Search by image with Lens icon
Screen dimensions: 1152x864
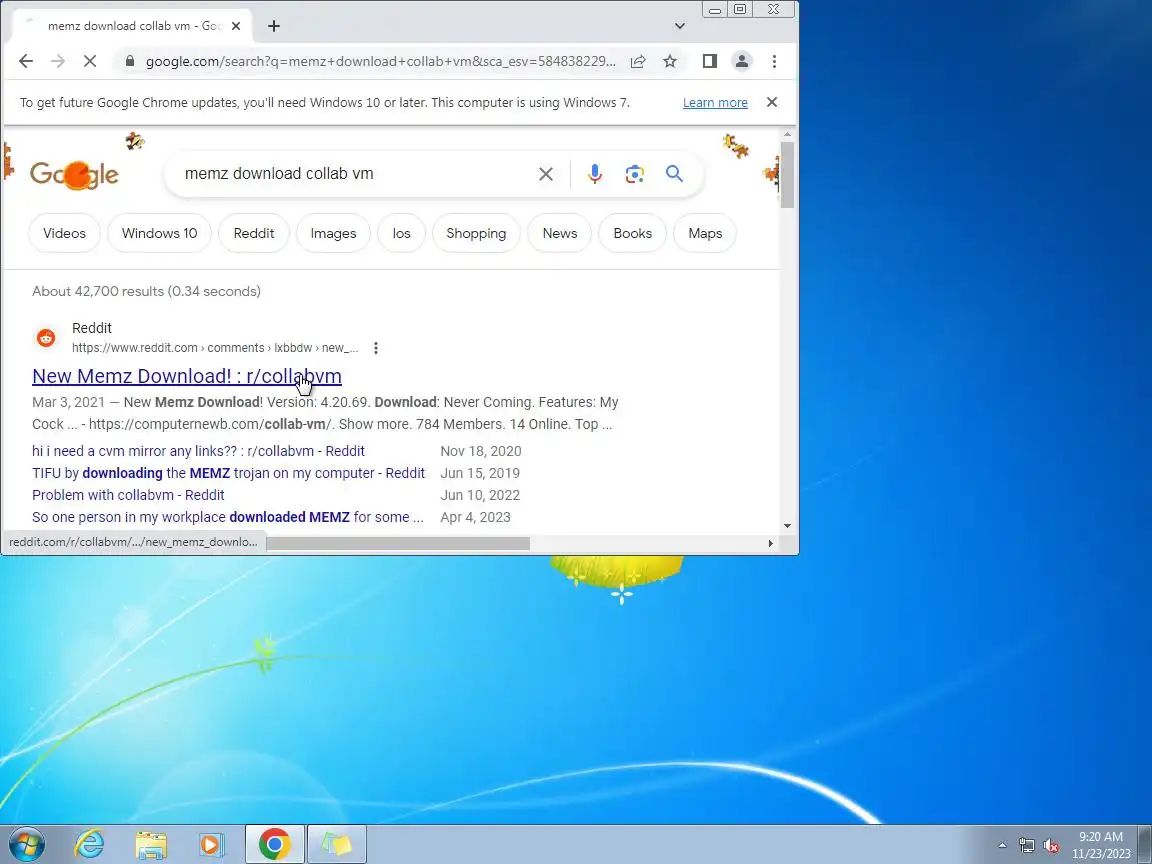[x=635, y=174]
